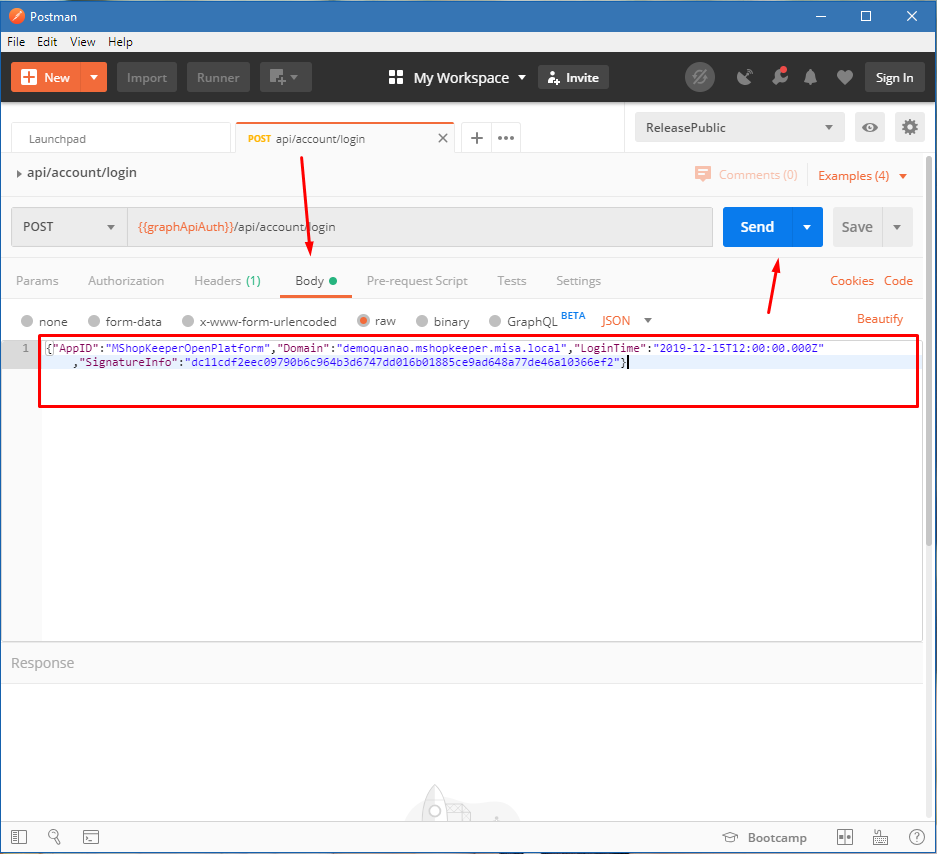937x854 pixels.
Task: Click the satellite capture requests icon
Action: (745, 77)
